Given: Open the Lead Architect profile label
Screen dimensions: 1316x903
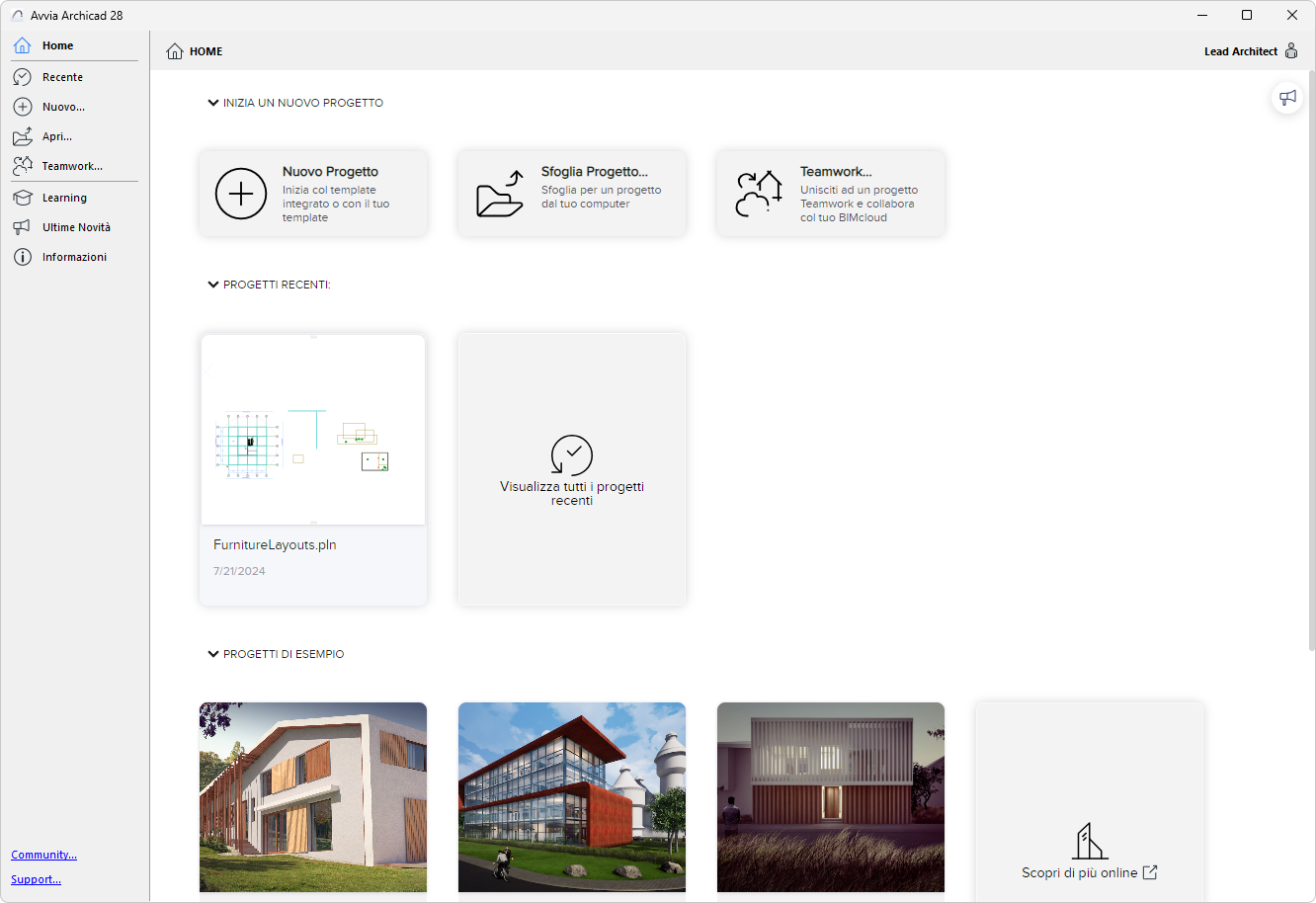Looking at the screenshot, I should [1241, 51].
